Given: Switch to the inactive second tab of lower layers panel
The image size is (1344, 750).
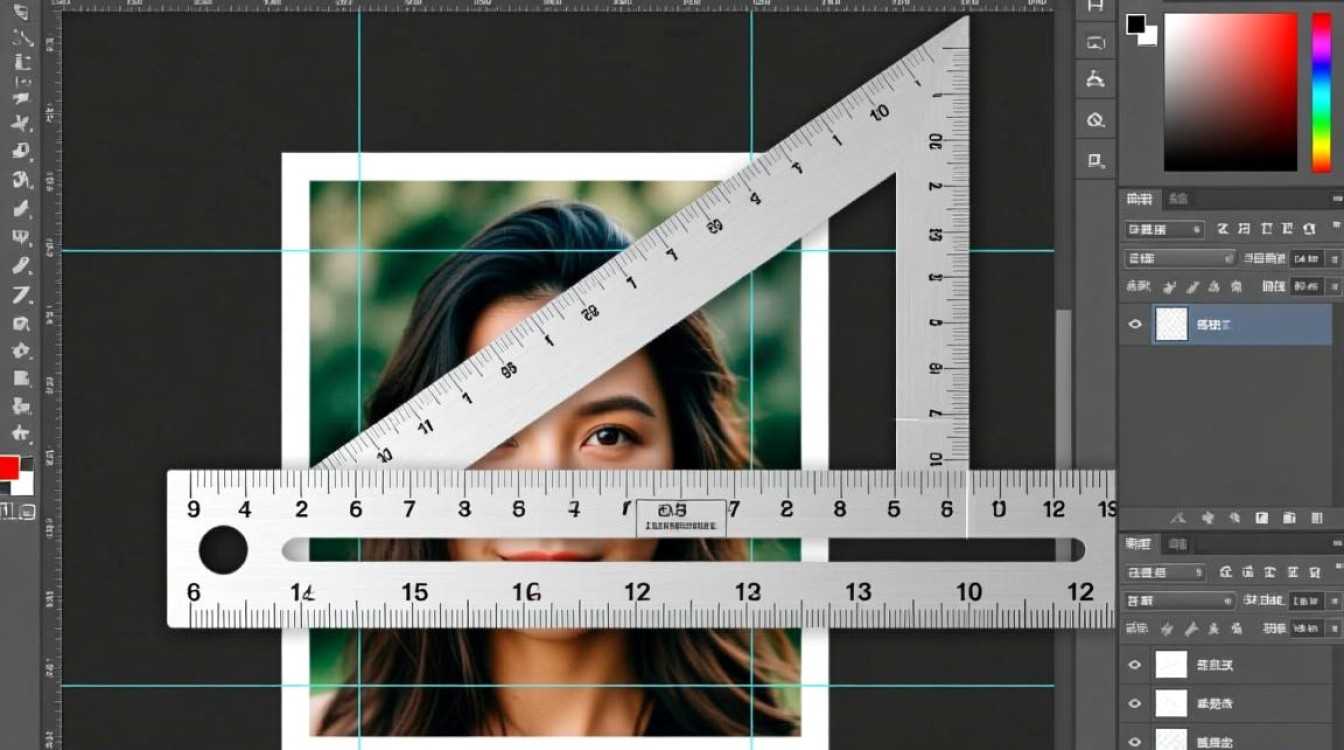Looking at the screenshot, I should pos(1178,545).
